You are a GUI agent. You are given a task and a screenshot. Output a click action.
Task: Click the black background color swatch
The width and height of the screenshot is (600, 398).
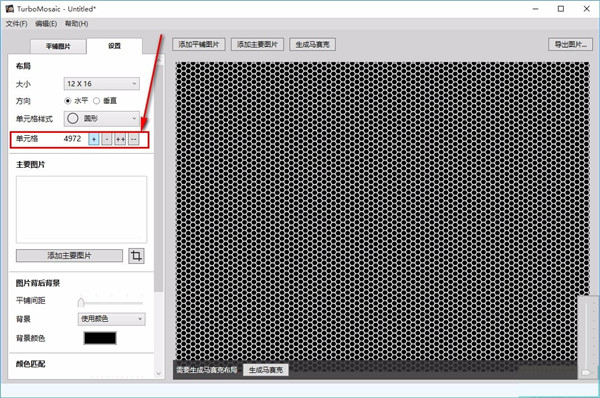[100, 338]
